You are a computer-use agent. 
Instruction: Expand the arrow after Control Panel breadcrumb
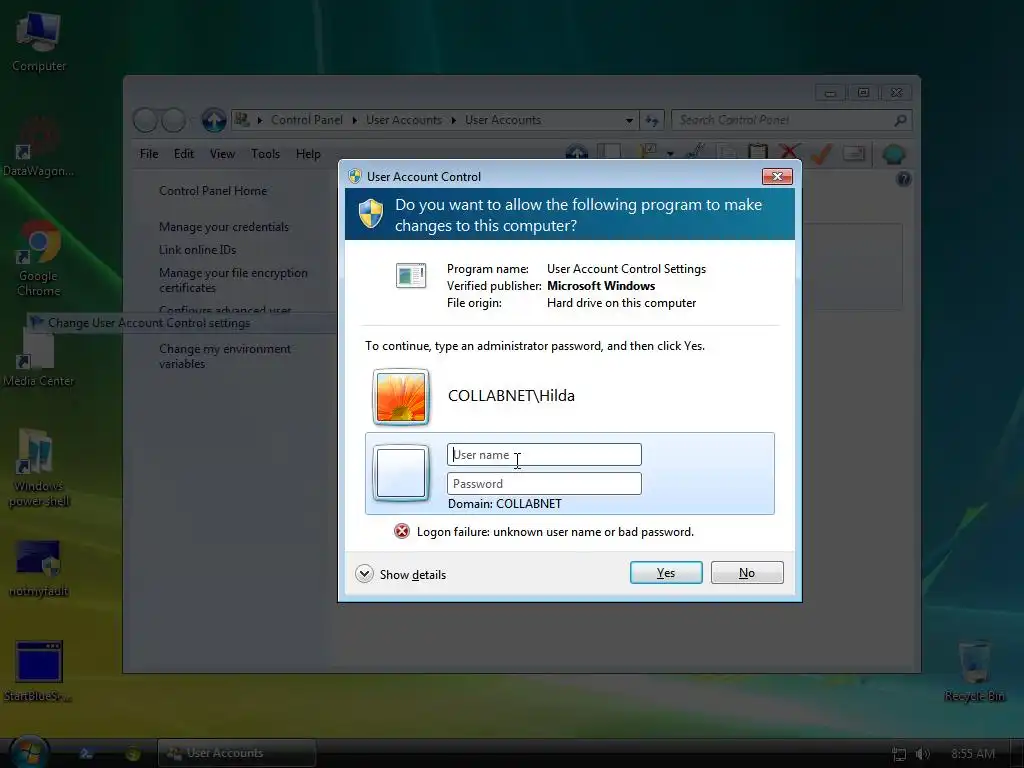click(x=355, y=120)
